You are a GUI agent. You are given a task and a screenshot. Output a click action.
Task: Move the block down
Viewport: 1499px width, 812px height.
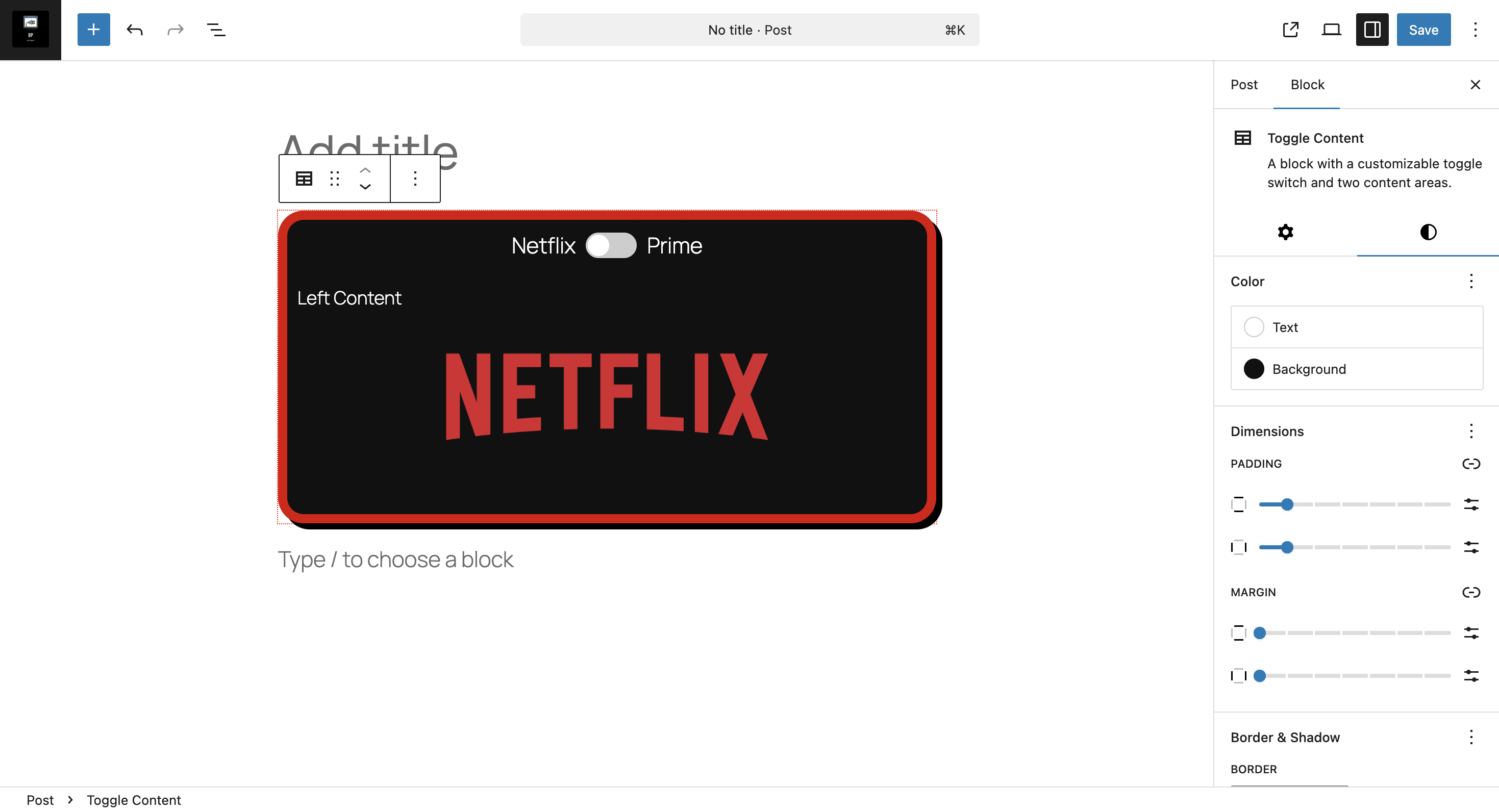(x=365, y=187)
